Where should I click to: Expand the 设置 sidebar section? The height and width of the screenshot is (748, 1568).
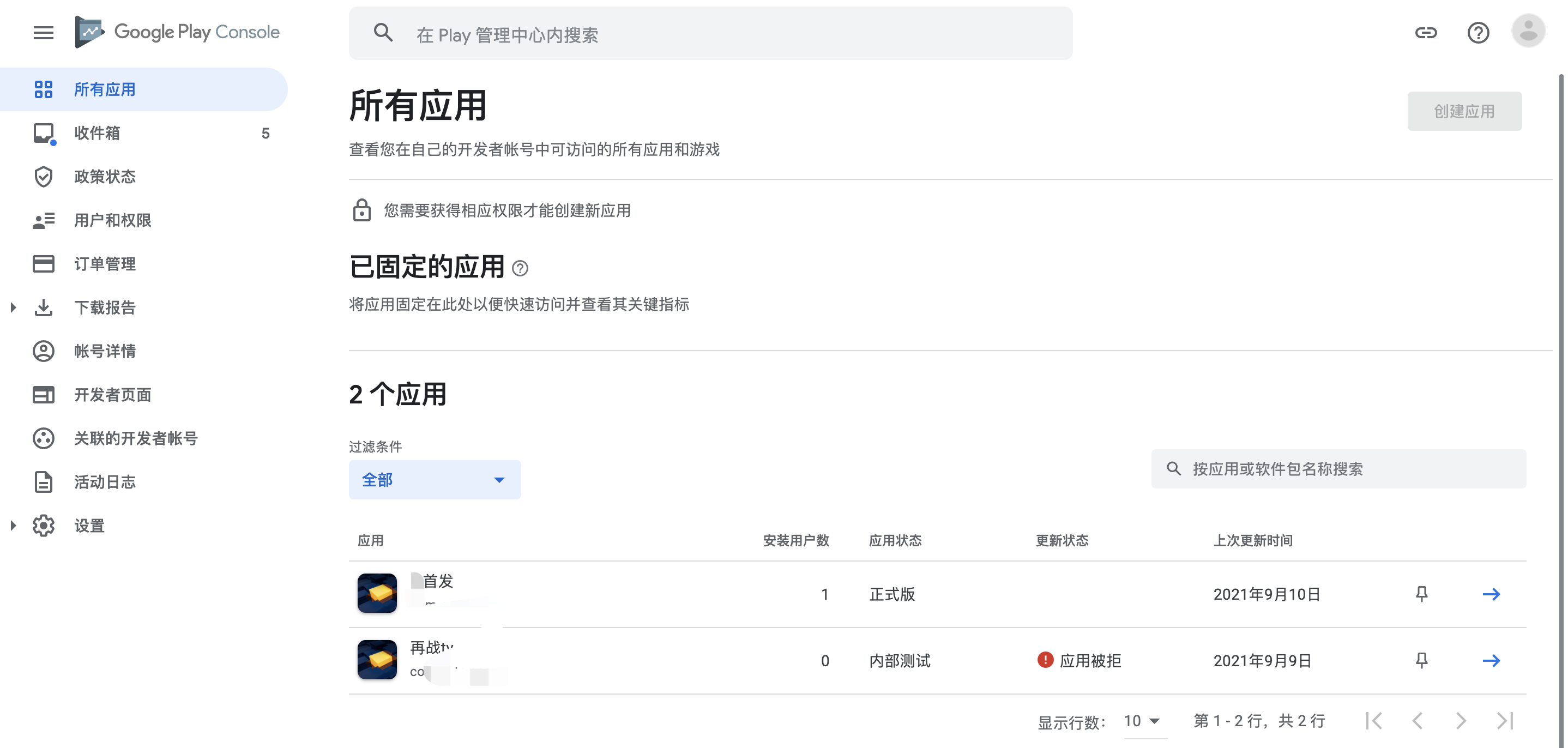[x=14, y=524]
